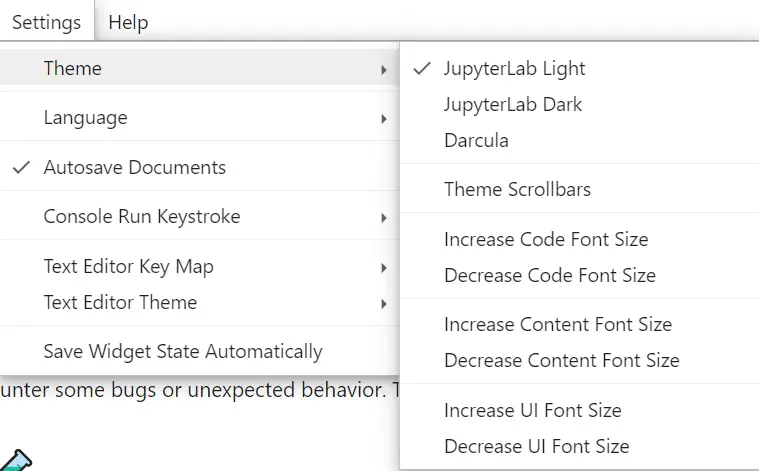Select the JupyterLab Light theme
The width and height of the screenshot is (759, 471).
coord(579,69)
